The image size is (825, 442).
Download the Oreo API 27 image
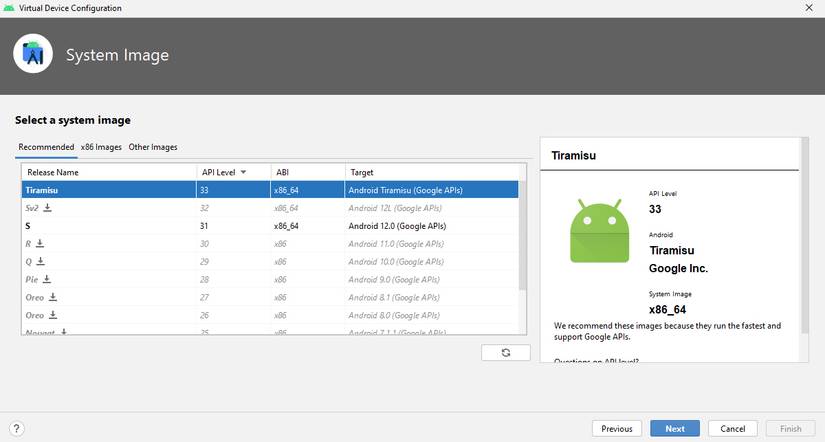pyautogui.click(x=53, y=297)
